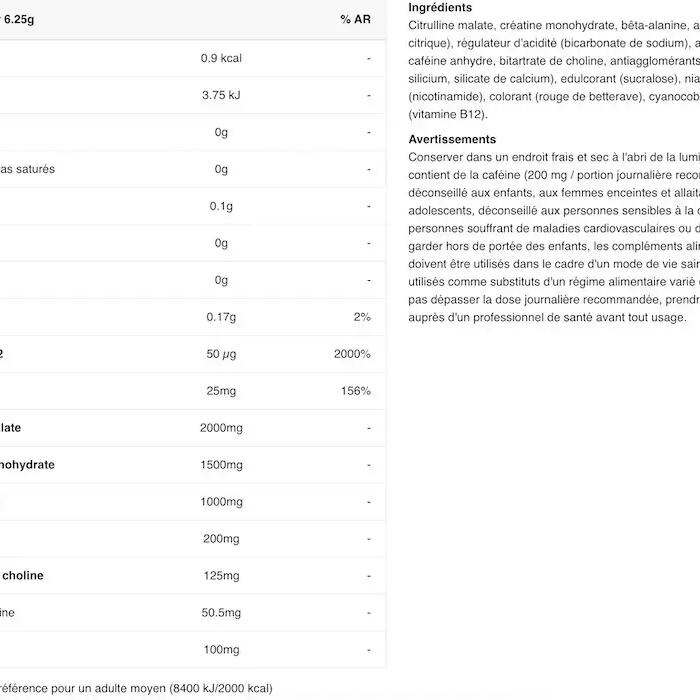Image resolution: width=700 pixels, height=700 pixels.
Task: Click the '125mg' choline amount
Action: click(221, 576)
